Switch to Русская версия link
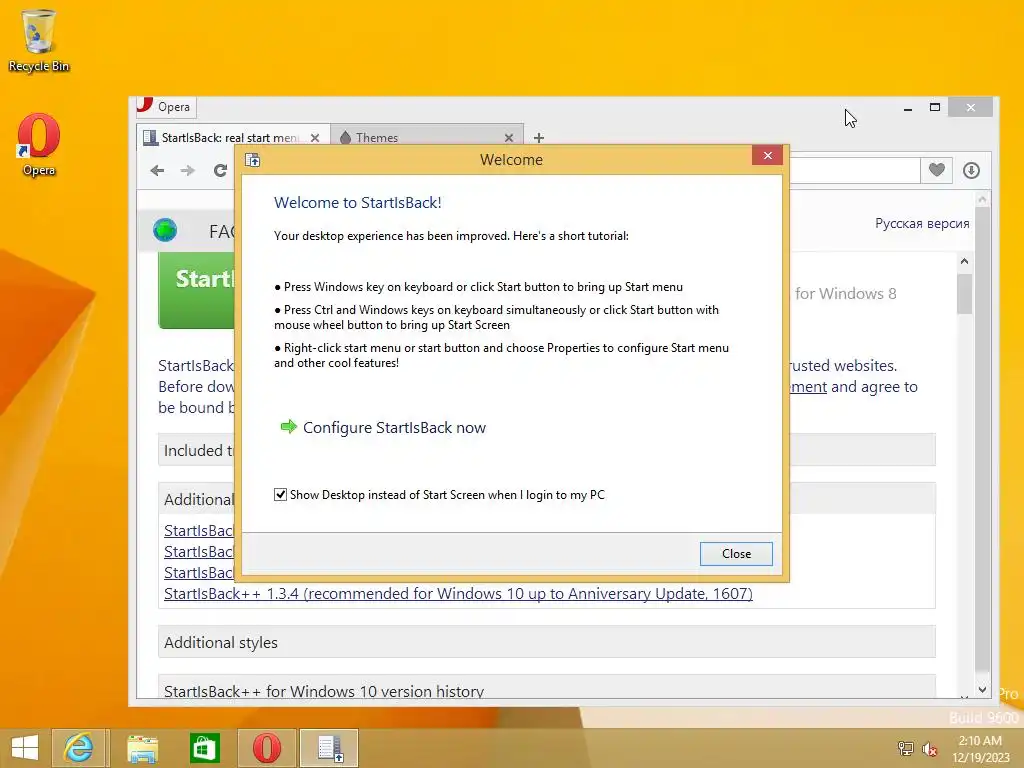The image size is (1024, 768). (x=921, y=223)
